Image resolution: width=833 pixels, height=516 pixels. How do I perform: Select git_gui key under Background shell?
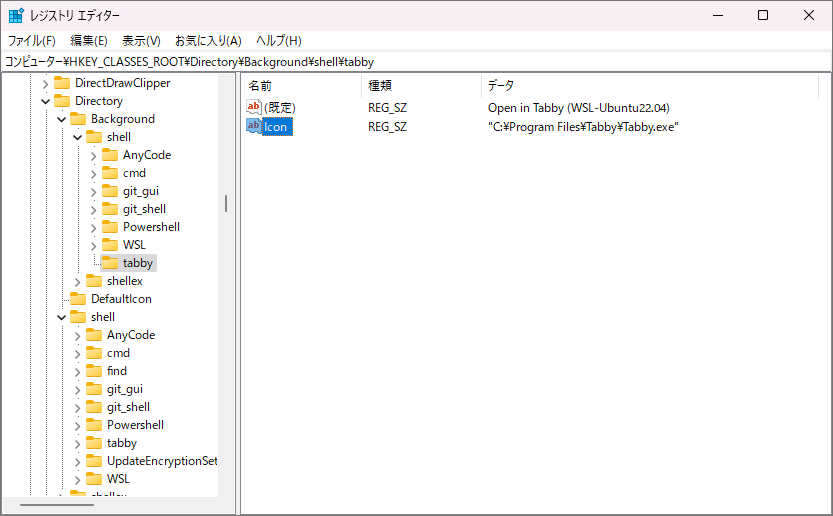pyautogui.click(x=140, y=191)
